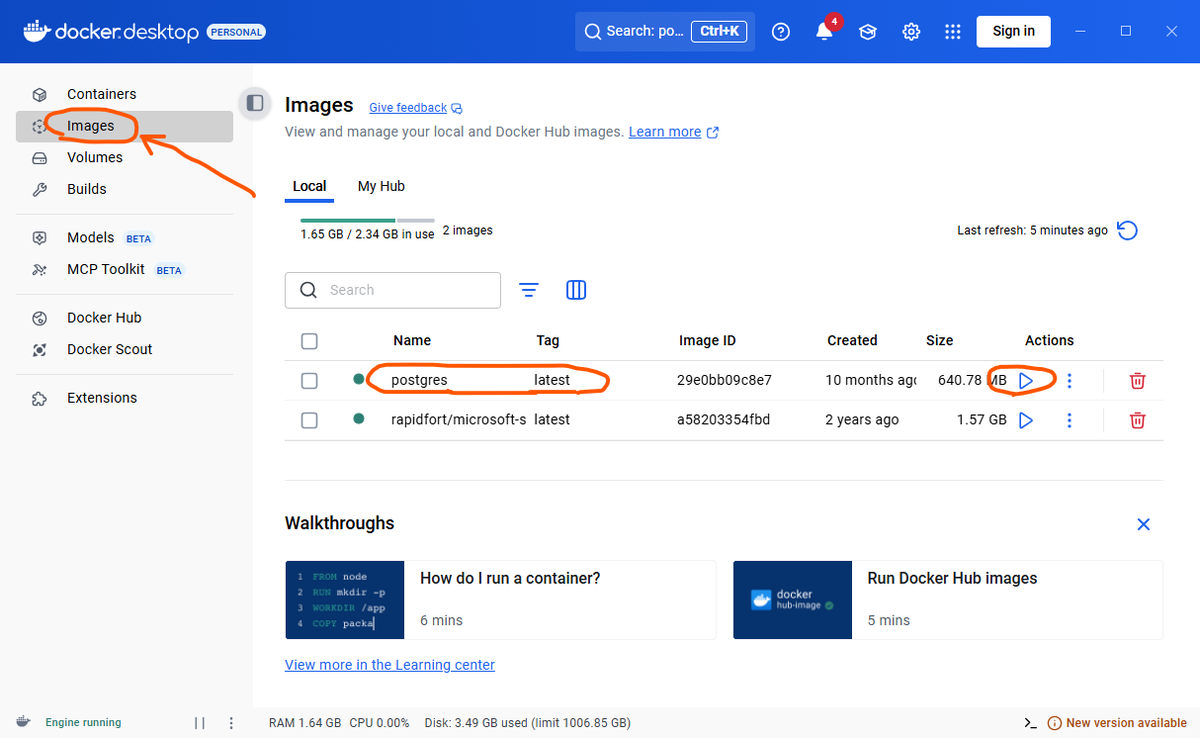Open 'How do I run a container?' walkthrough
The image size is (1200, 738).
(x=500, y=600)
